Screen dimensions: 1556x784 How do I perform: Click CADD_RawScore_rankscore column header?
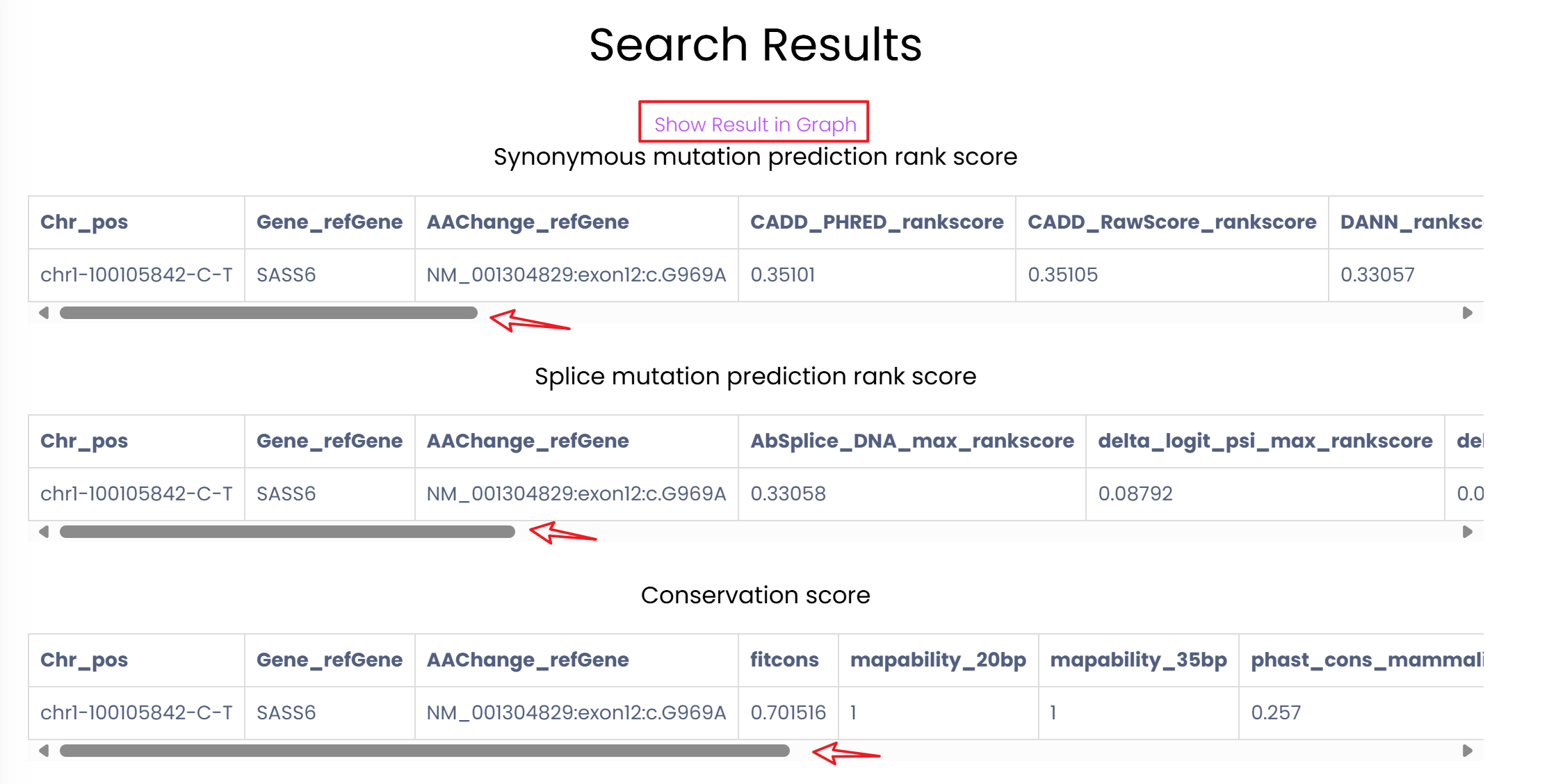pyautogui.click(x=1172, y=222)
